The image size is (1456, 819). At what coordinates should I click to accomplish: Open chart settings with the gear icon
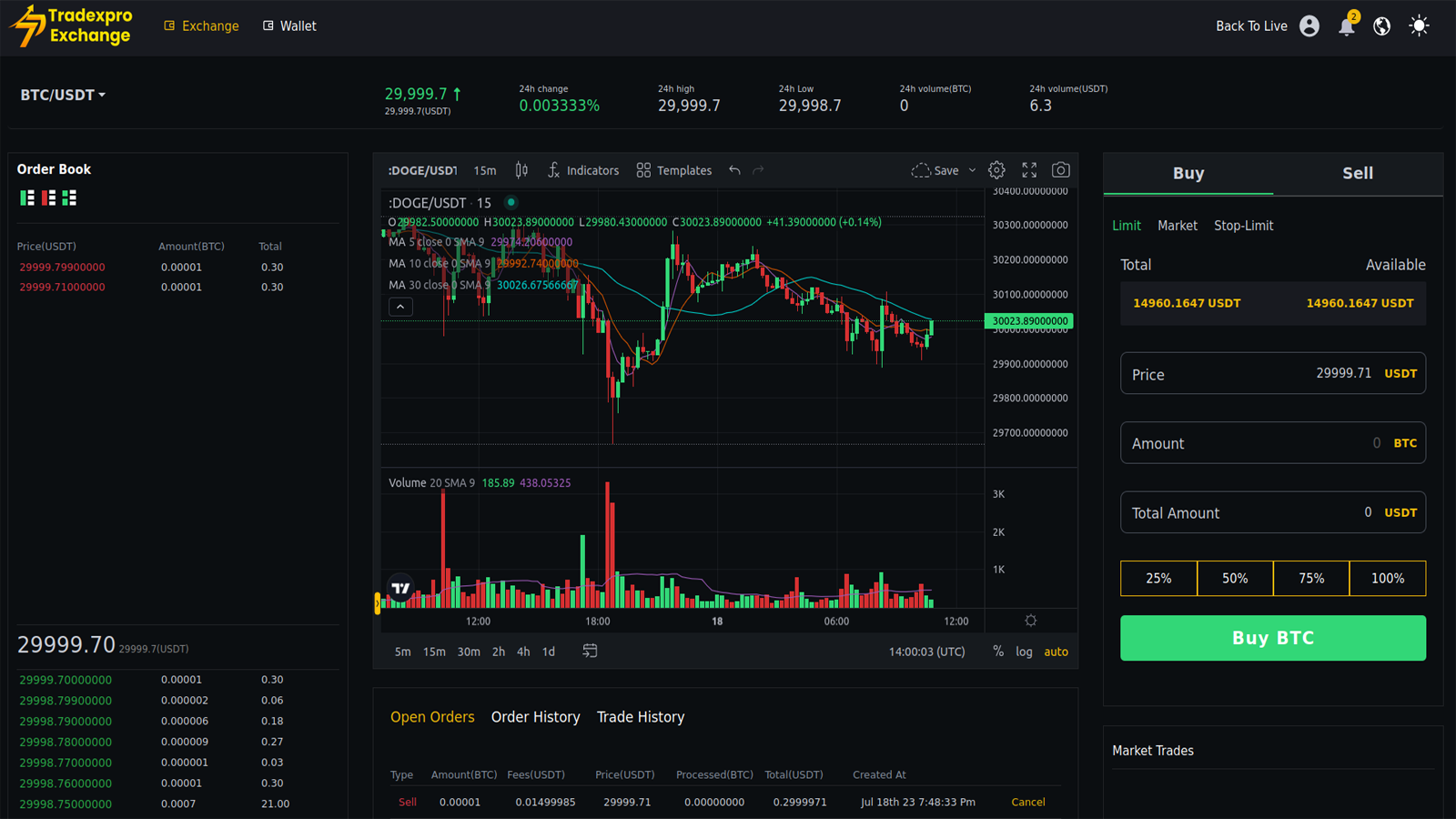[x=996, y=169]
